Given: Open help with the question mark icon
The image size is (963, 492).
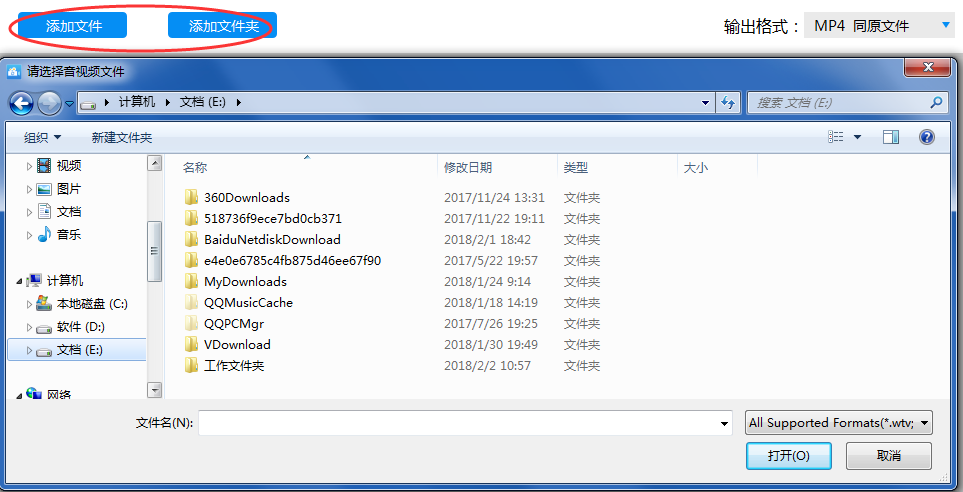Looking at the screenshot, I should point(927,137).
